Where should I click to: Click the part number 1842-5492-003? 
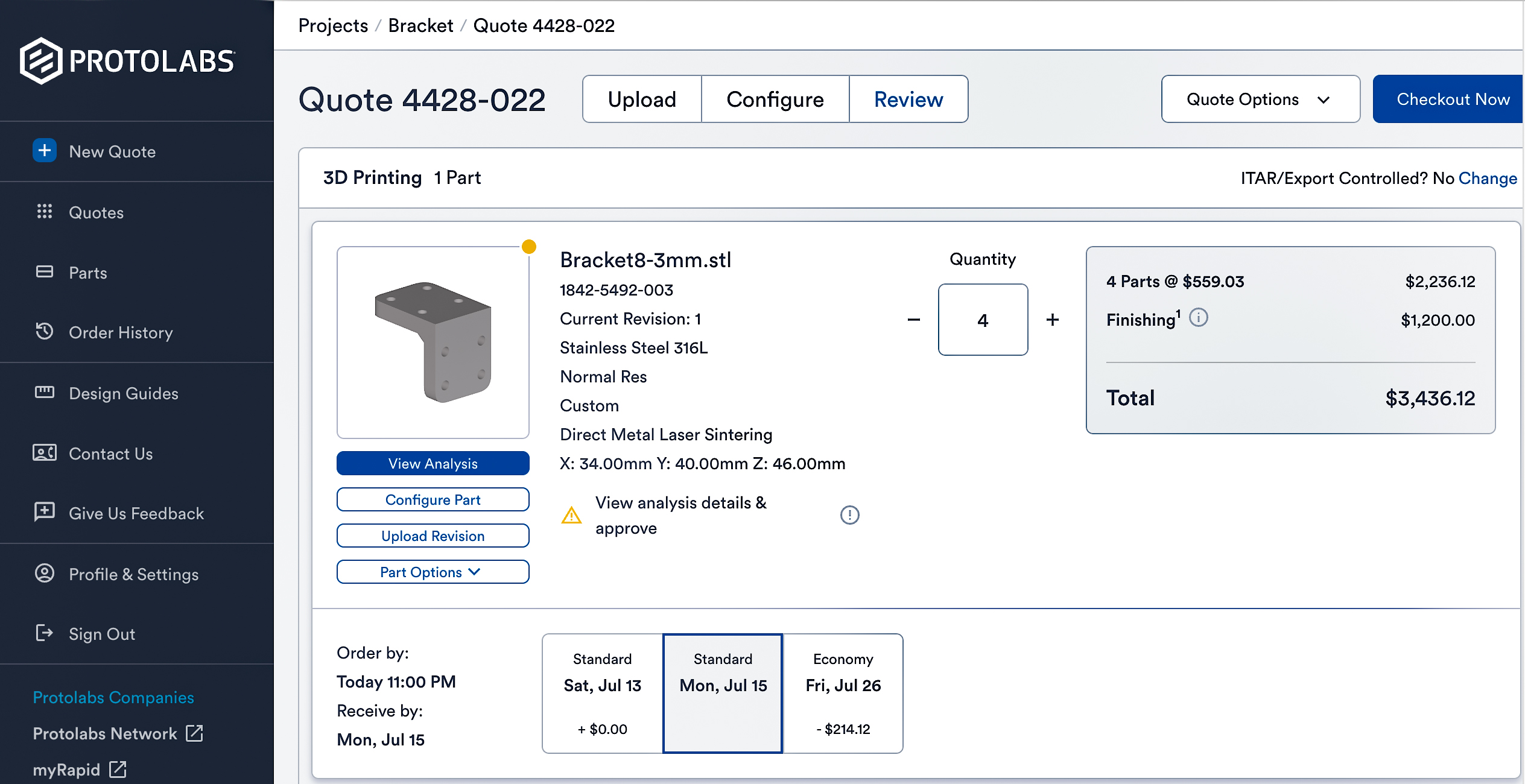[617, 290]
